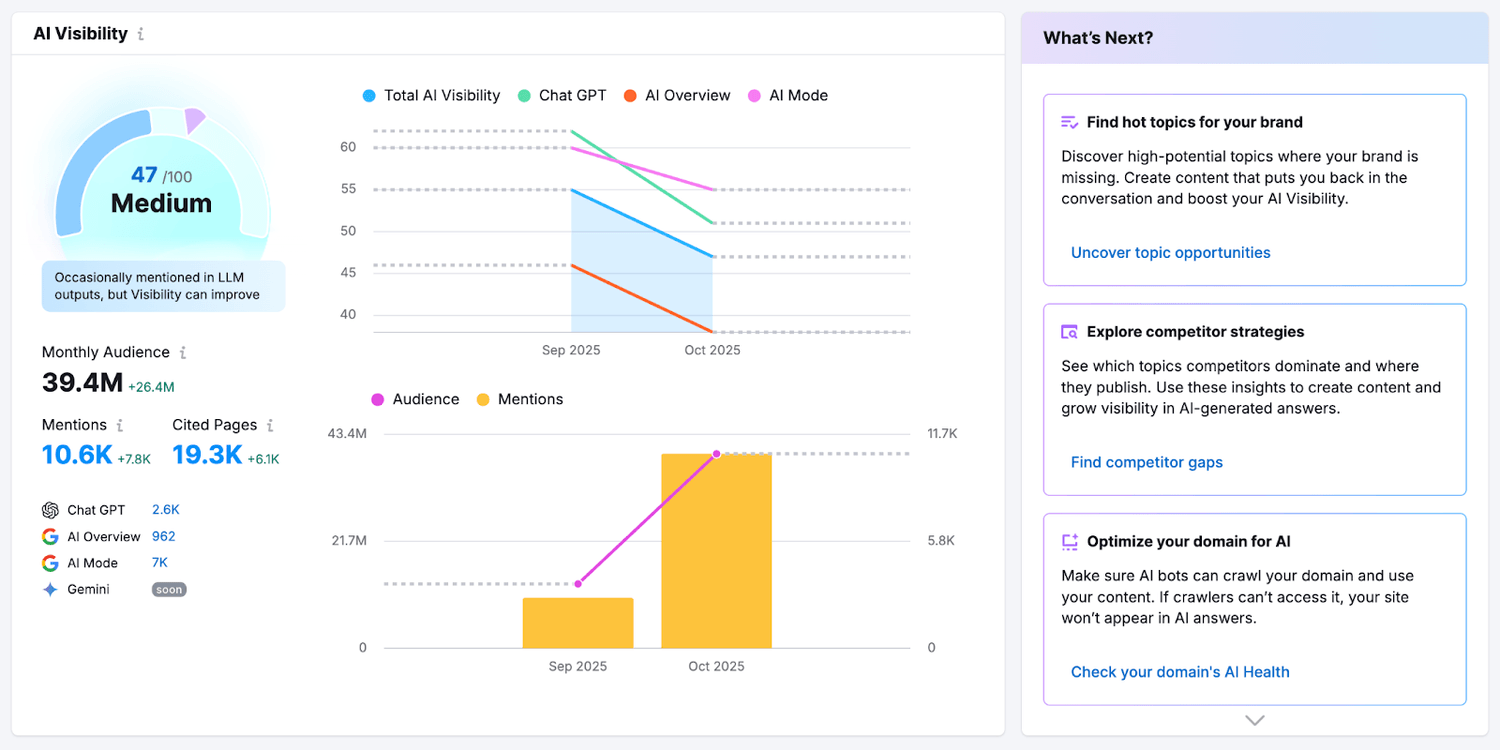Click the info icon next to Monthly Audience

coord(182,352)
